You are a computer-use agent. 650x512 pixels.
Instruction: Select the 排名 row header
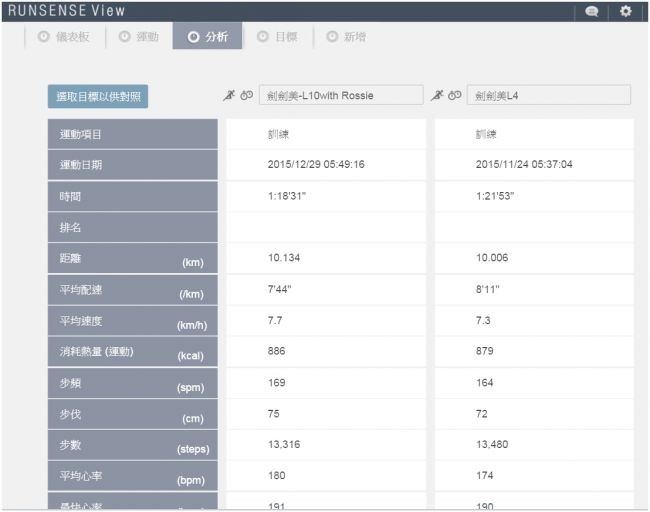point(133,227)
